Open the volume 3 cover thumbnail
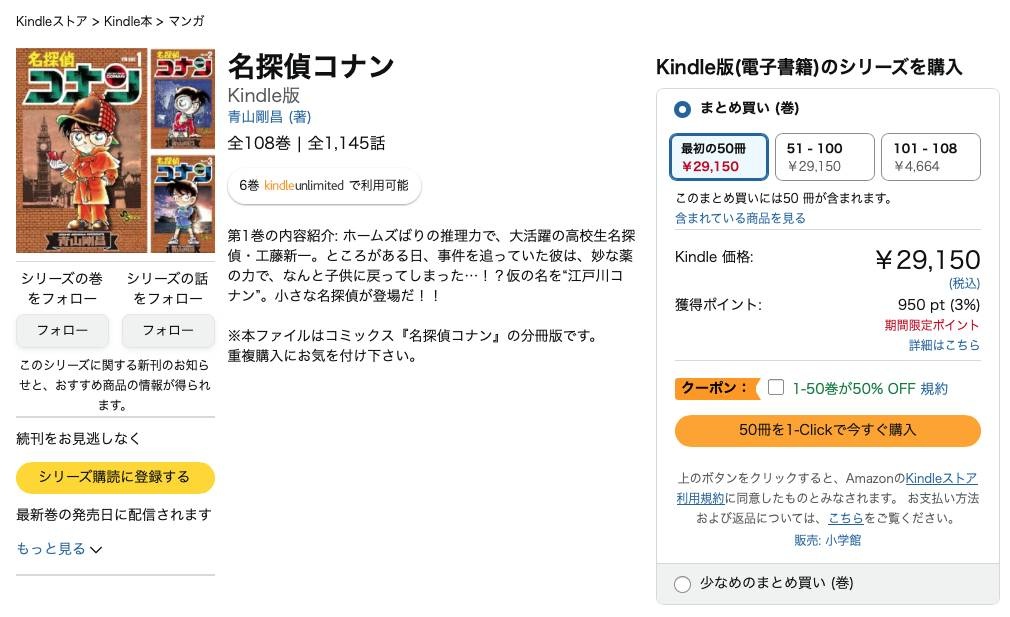The width and height of the screenshot is (1010, 617). [x=182, y=202]
